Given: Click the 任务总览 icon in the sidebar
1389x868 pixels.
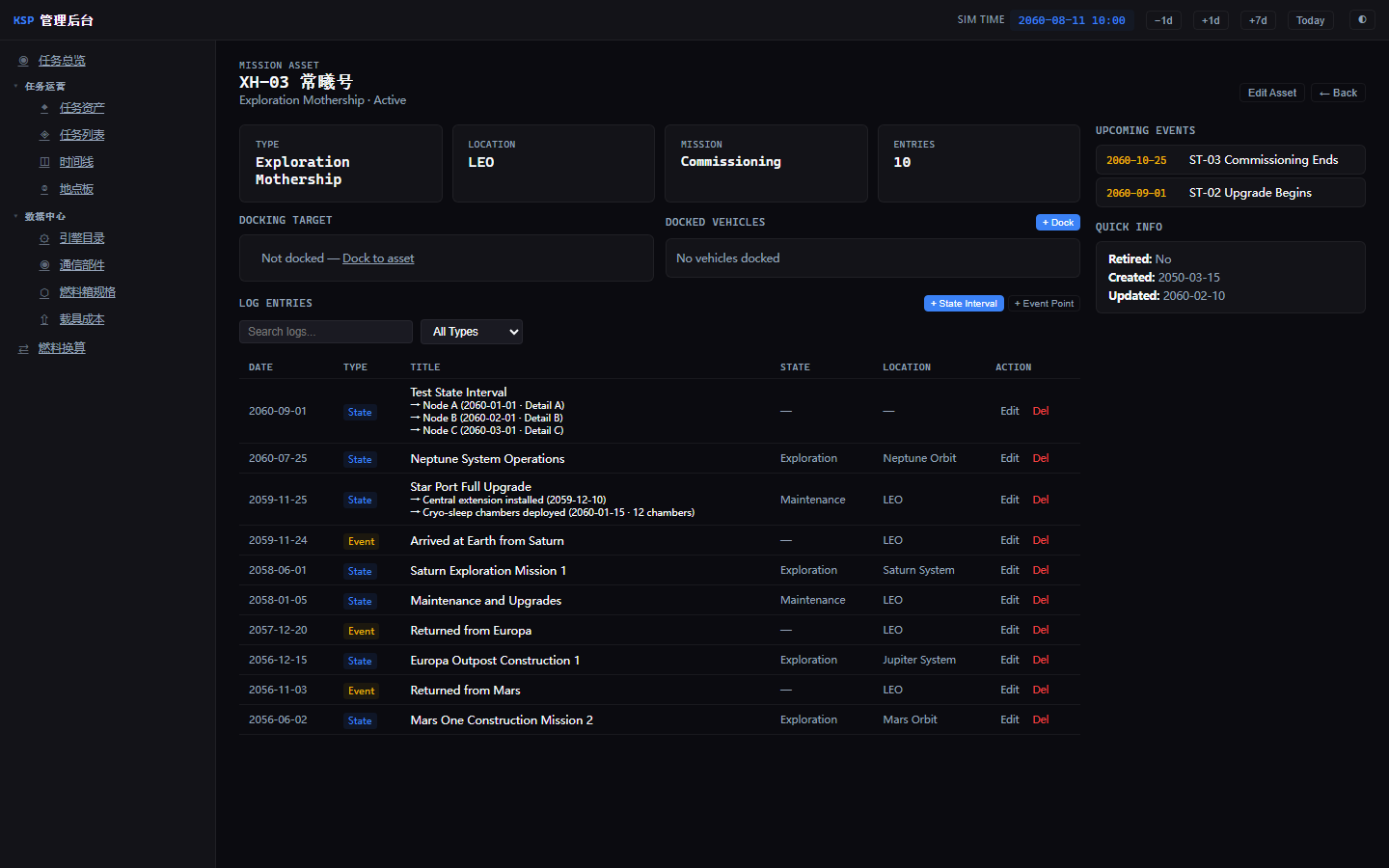Looking at the screenshot, I should [23, 61].
